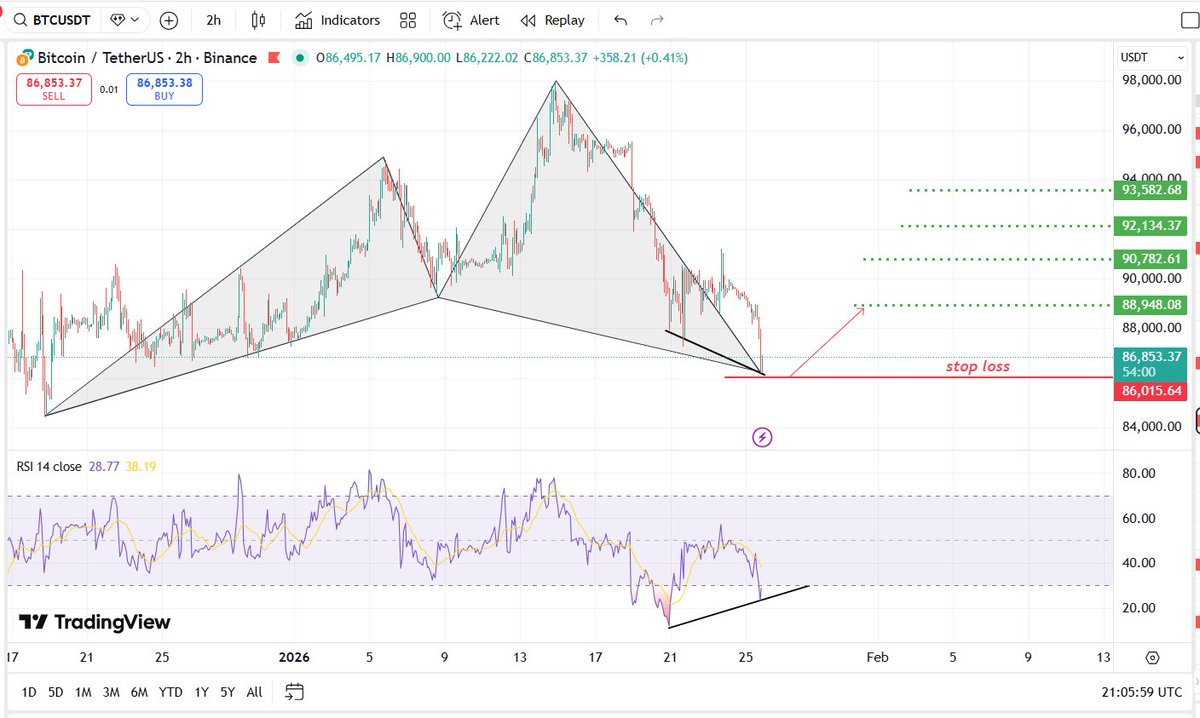The height and width of the screenshot is (718, 1200).
Task: Set range to 1Y
Action: point(201,691)
